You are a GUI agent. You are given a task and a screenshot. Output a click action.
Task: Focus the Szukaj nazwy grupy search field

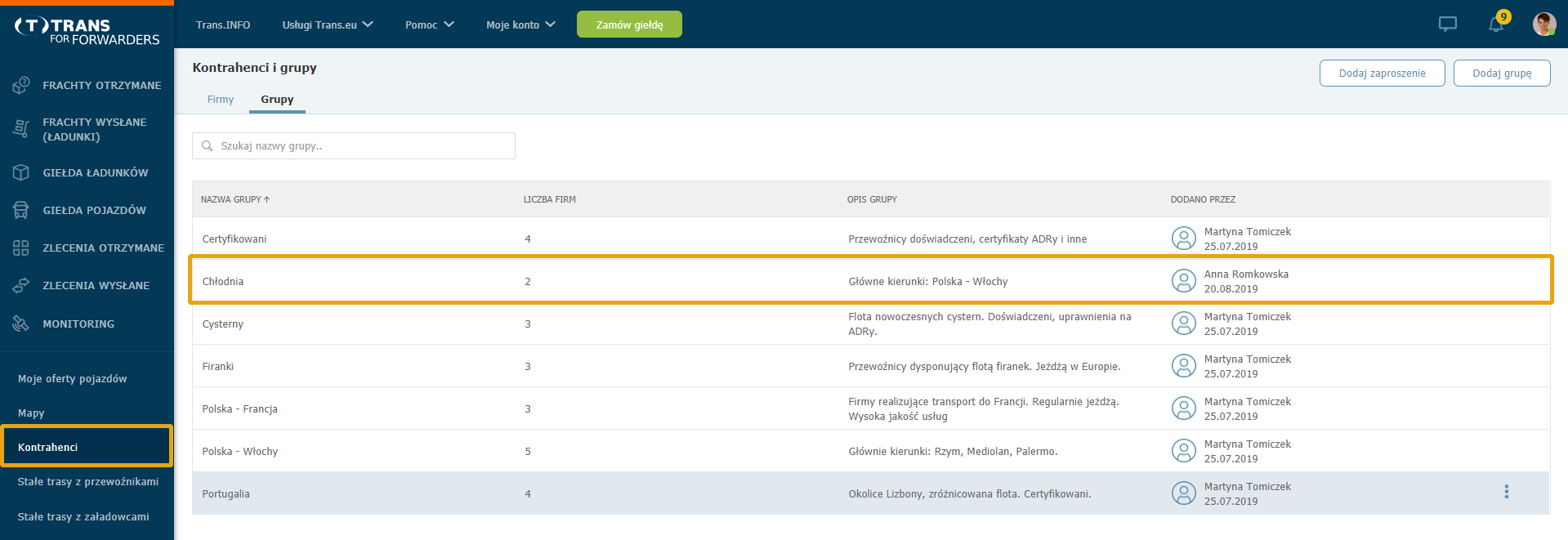point(354,146)
